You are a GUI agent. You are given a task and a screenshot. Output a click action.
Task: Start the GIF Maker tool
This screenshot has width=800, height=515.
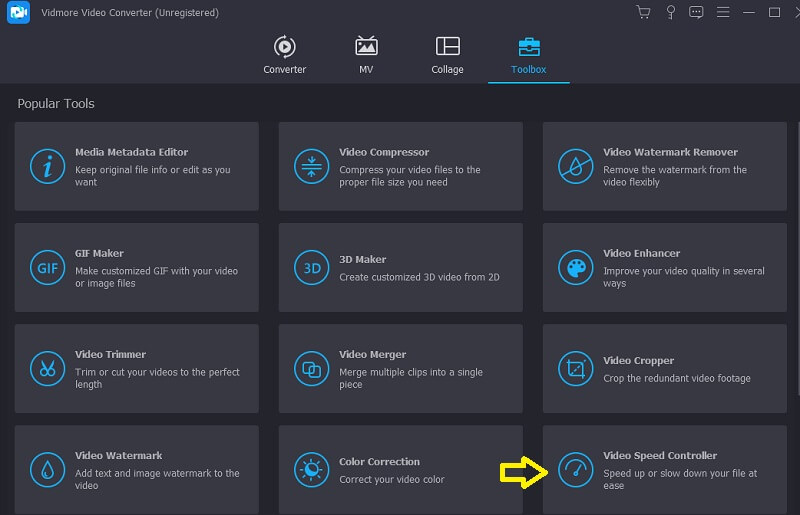point(136,268)
